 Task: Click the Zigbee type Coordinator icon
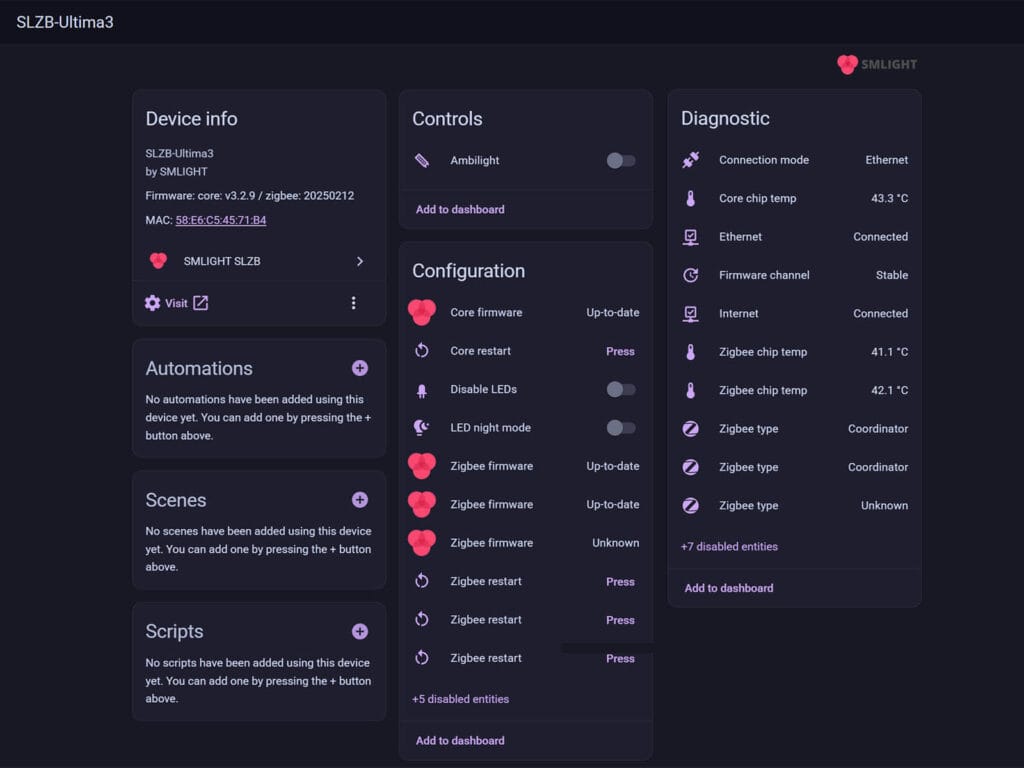coord(690,428)
